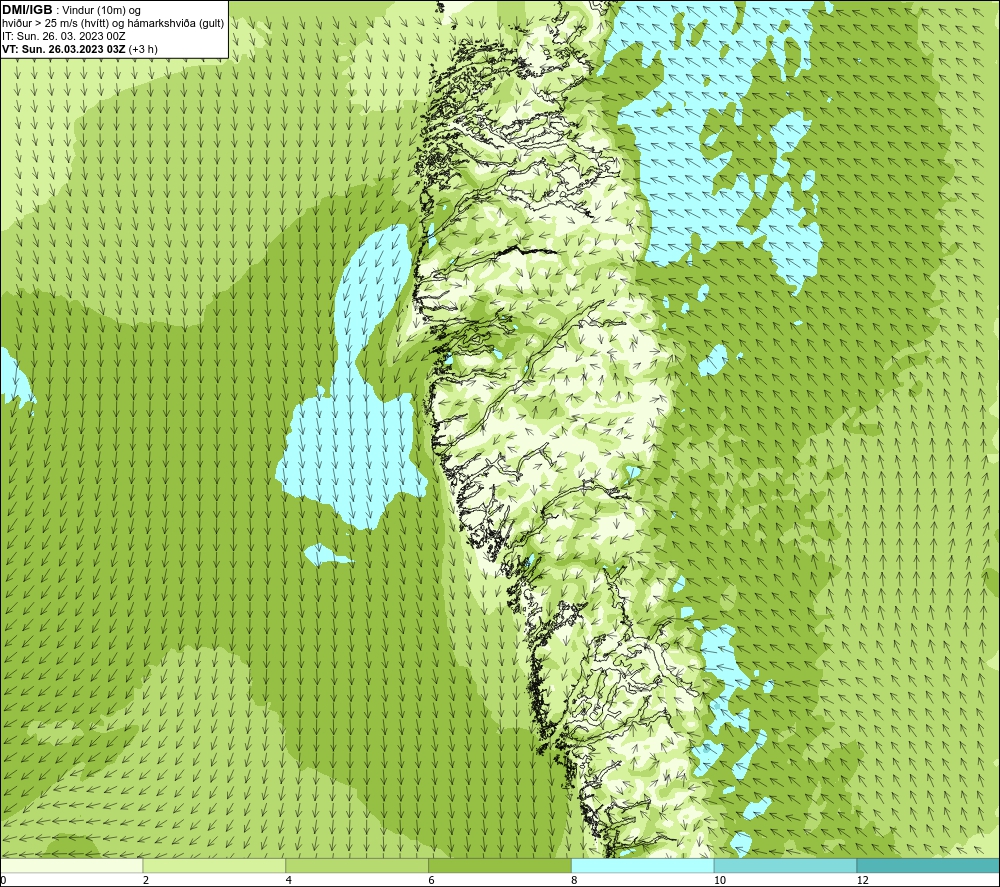Click the 'hviður > 25 m/s' description line

113,24
